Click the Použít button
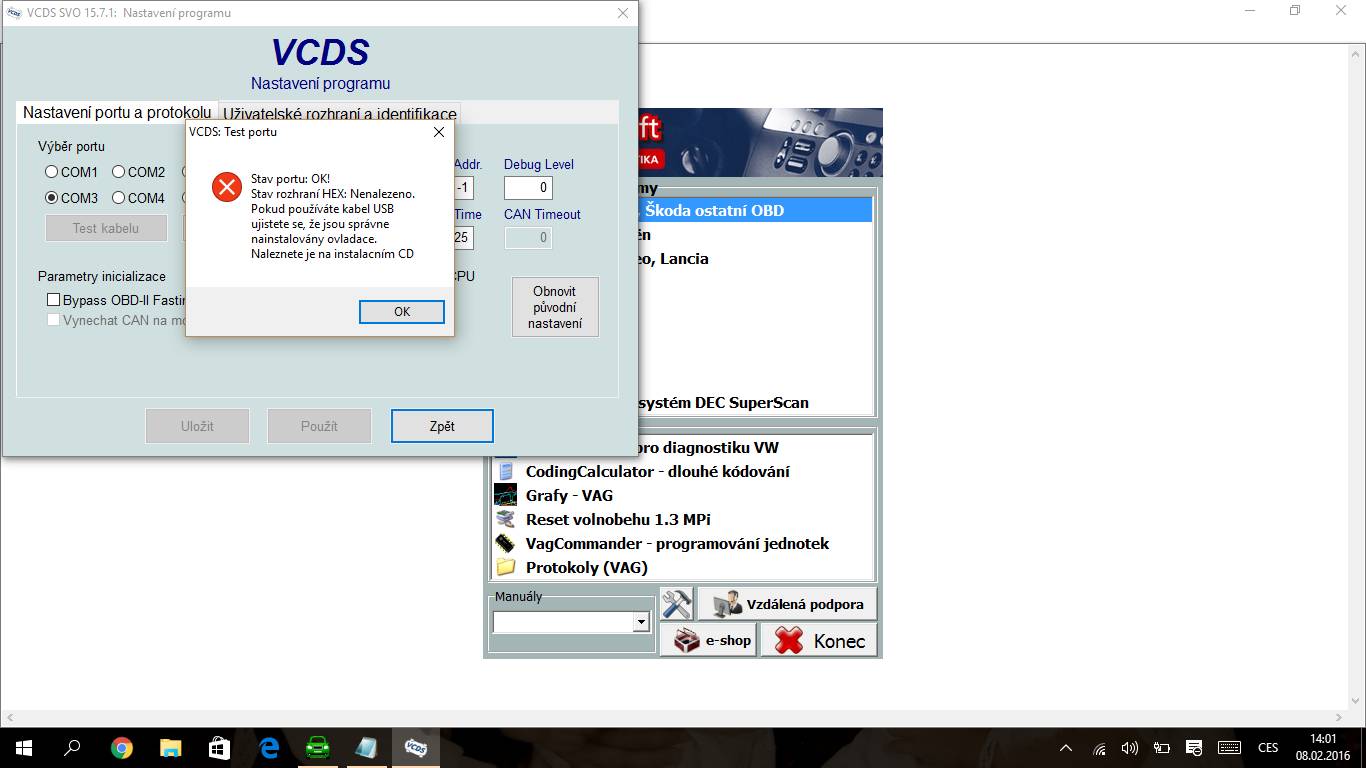This screenshot has width=1366, height=768. [x=319, y=426]
